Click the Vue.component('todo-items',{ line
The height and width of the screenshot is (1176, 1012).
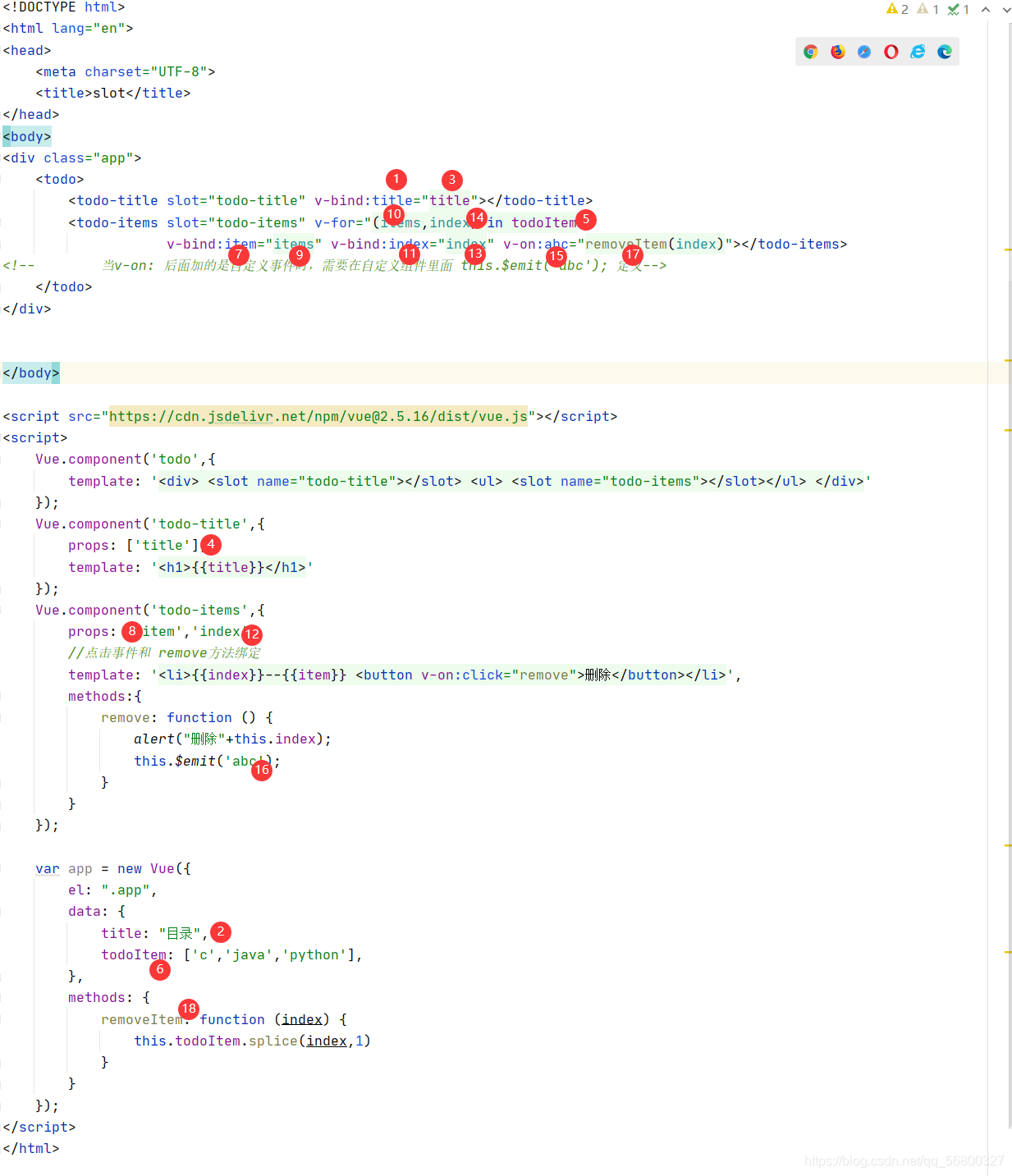[x=150, y=611]
